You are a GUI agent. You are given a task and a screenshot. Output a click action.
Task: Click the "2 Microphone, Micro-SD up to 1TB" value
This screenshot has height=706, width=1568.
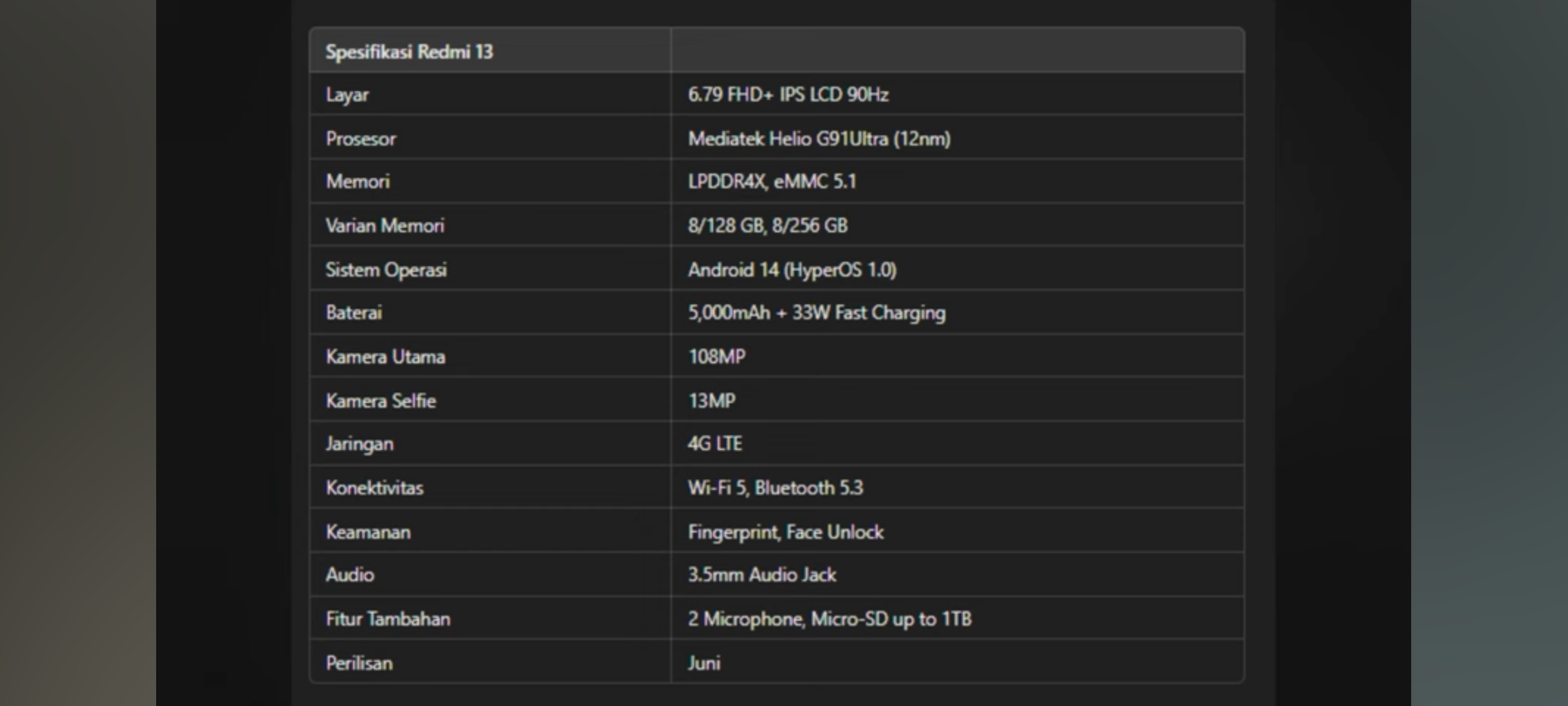point(830,619)
